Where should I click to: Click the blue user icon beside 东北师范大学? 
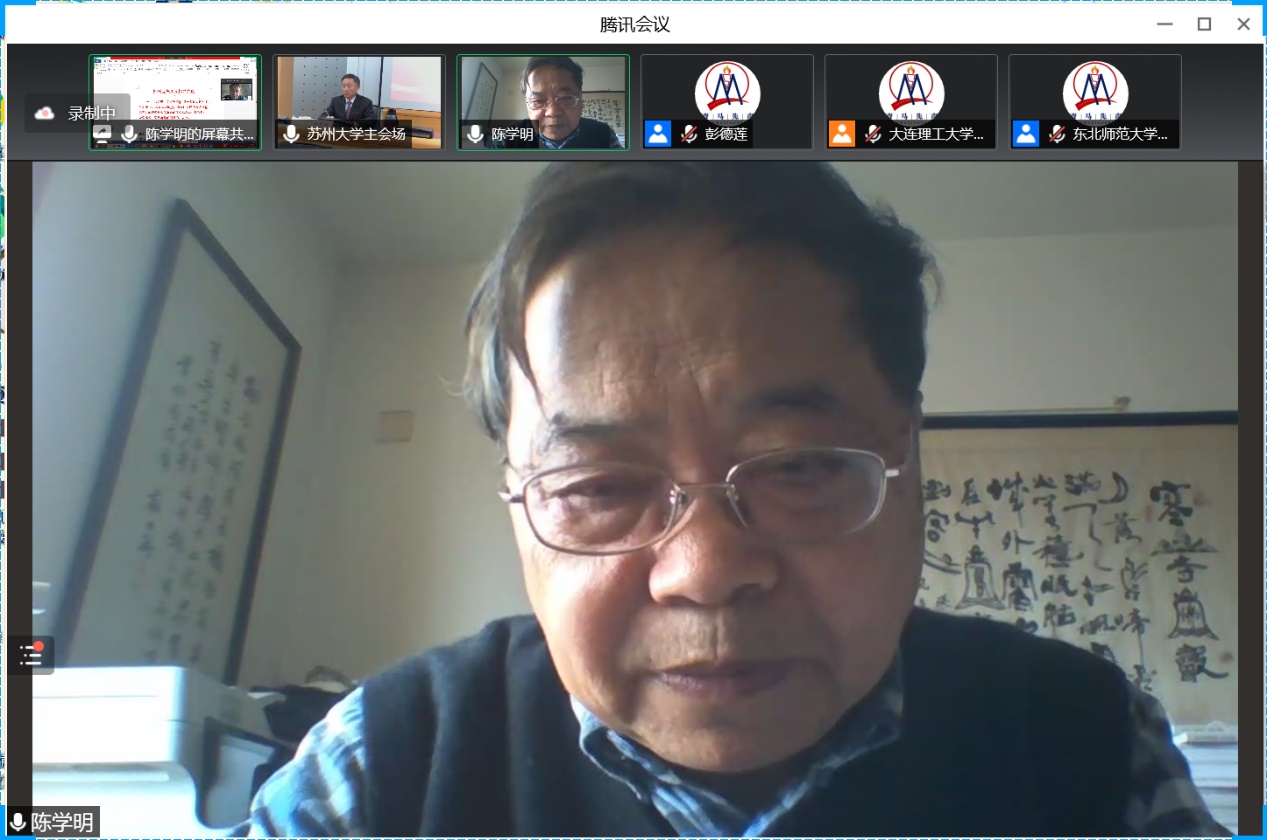[x=1026, y=134]
